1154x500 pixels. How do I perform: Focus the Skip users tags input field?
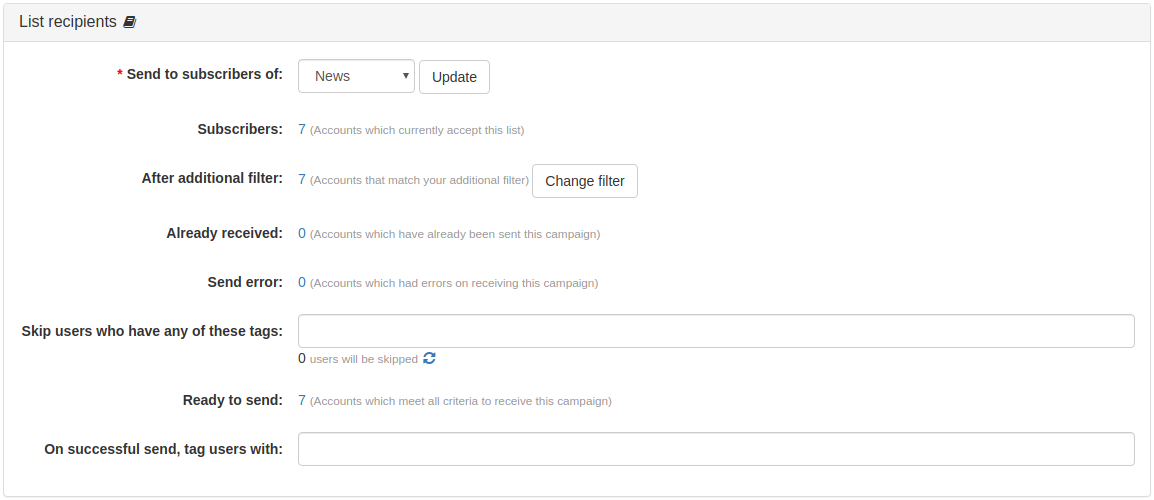716,331
